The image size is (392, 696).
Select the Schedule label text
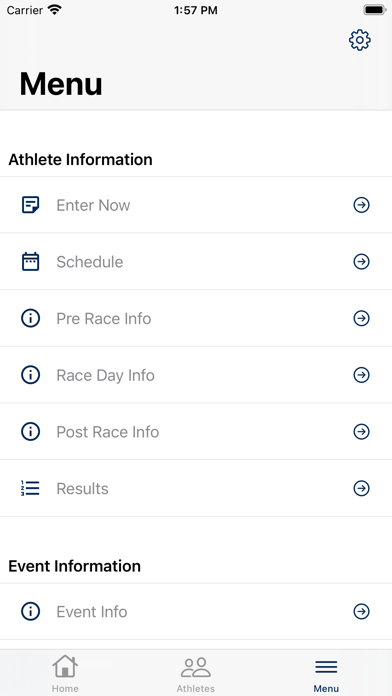coord(90,262)
